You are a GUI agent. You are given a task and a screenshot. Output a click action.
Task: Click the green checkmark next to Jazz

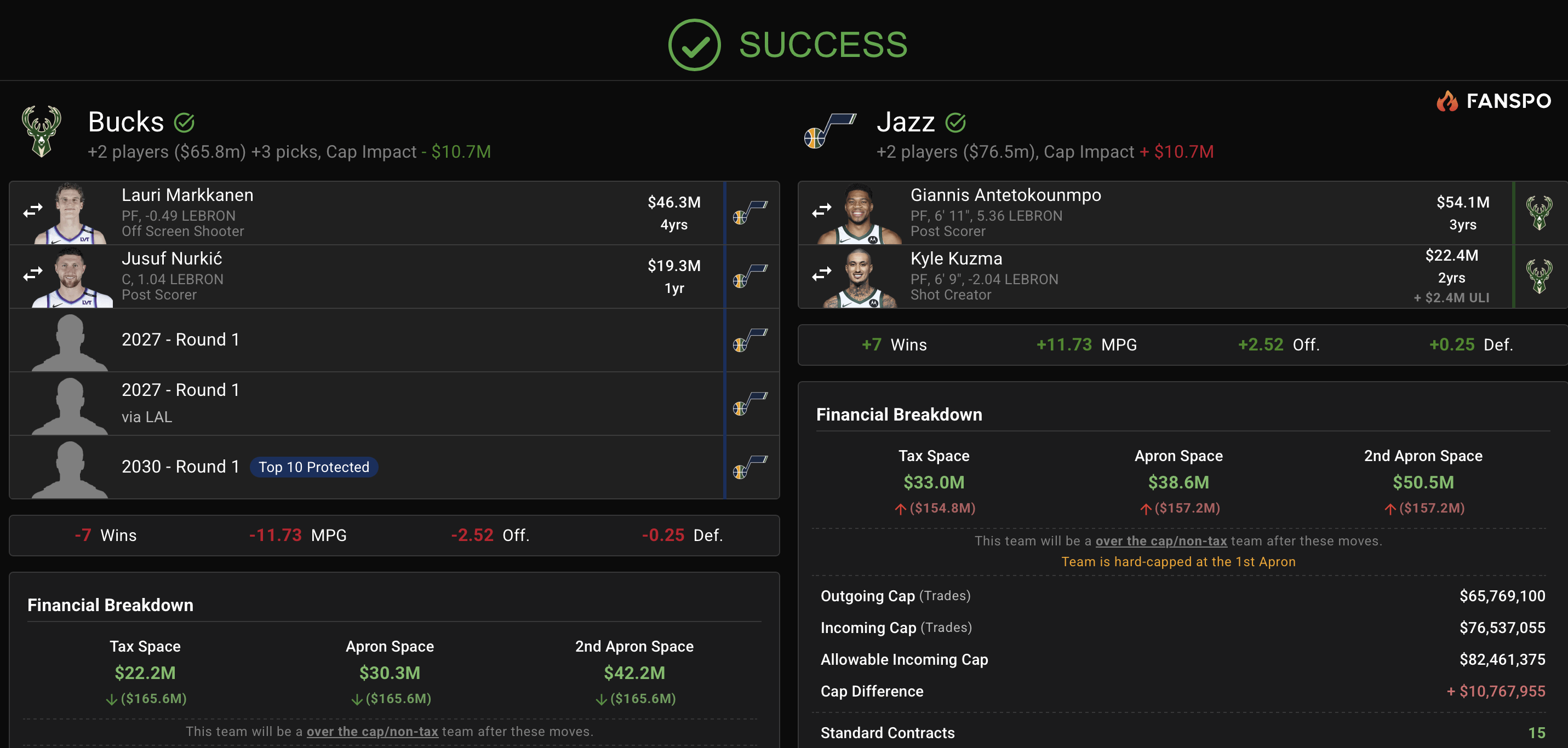pyautogui.click(x=955, y=123)
